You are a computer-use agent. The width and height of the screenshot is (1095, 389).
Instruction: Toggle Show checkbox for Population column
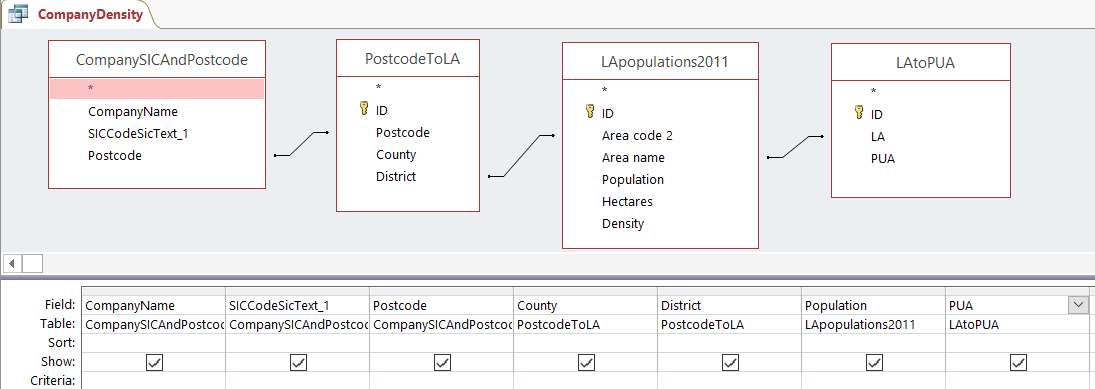[x=874, y=362]
